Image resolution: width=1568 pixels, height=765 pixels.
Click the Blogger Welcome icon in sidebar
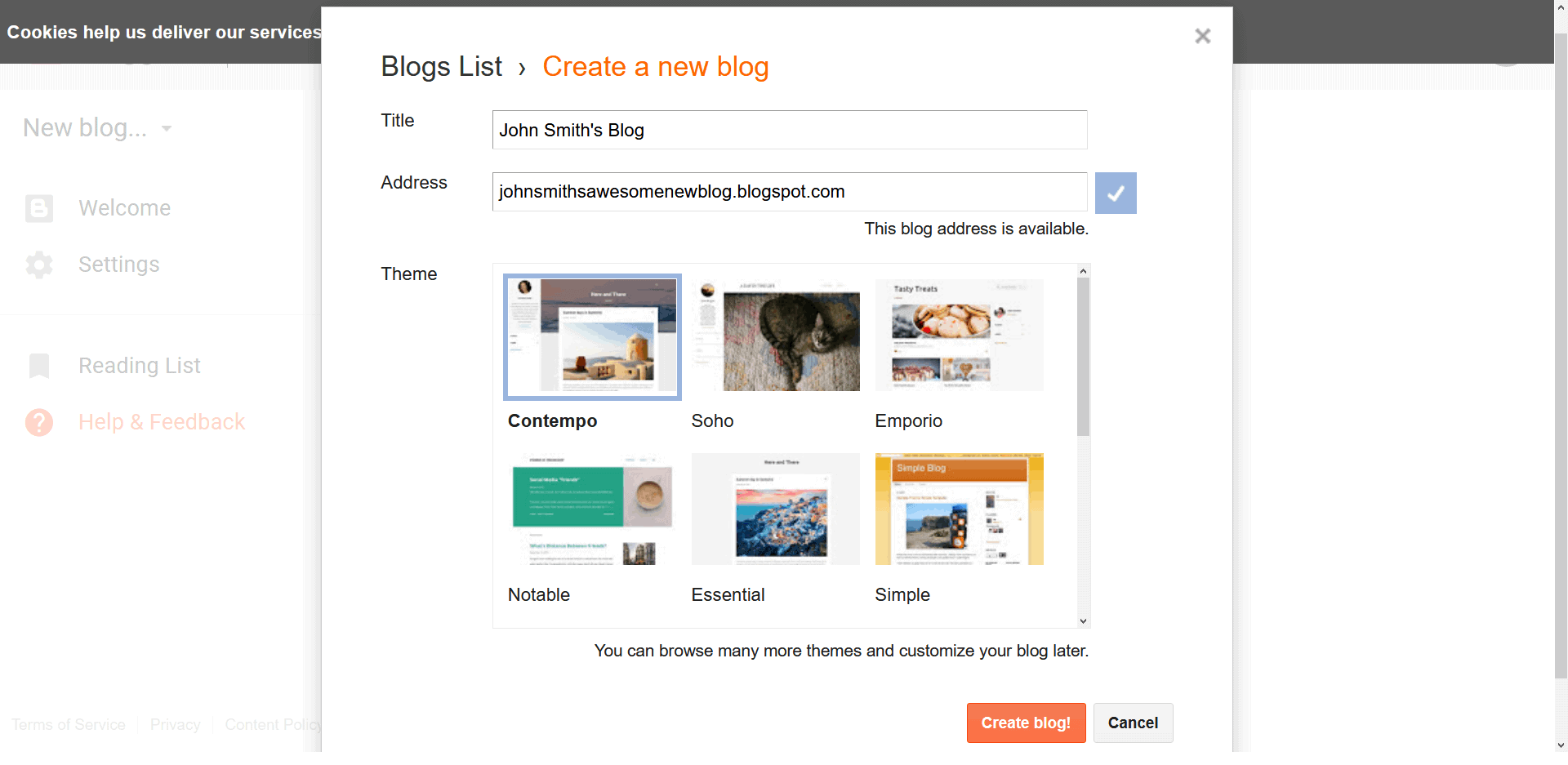(38, 208)
